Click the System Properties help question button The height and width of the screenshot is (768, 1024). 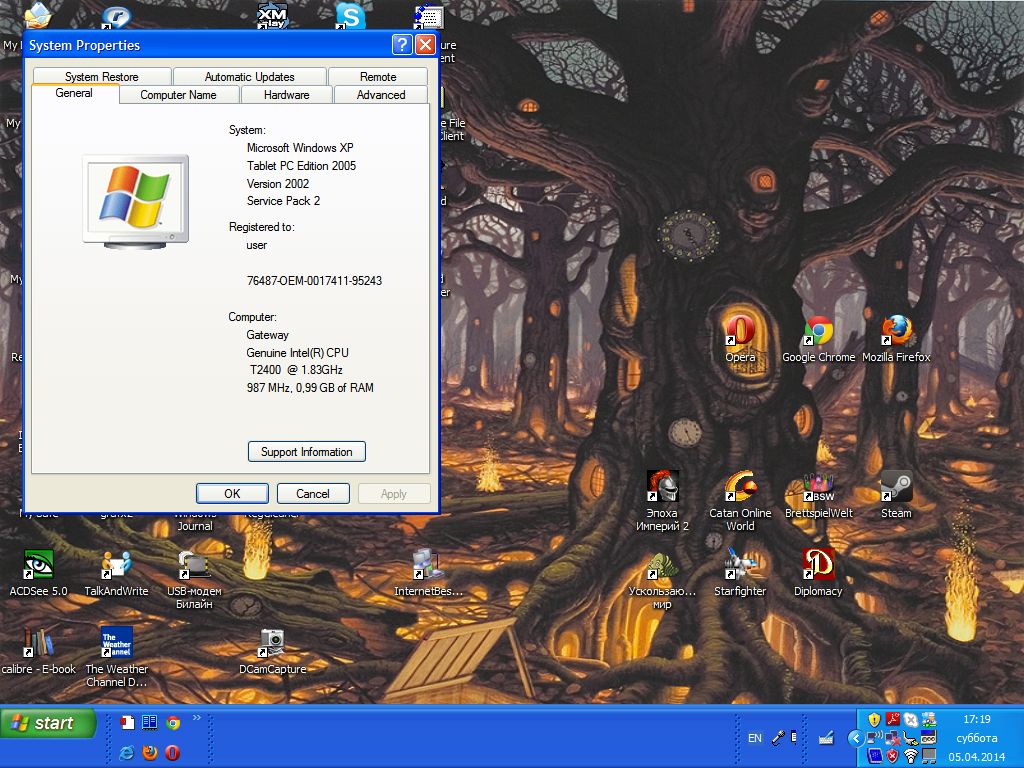[402, 44]
